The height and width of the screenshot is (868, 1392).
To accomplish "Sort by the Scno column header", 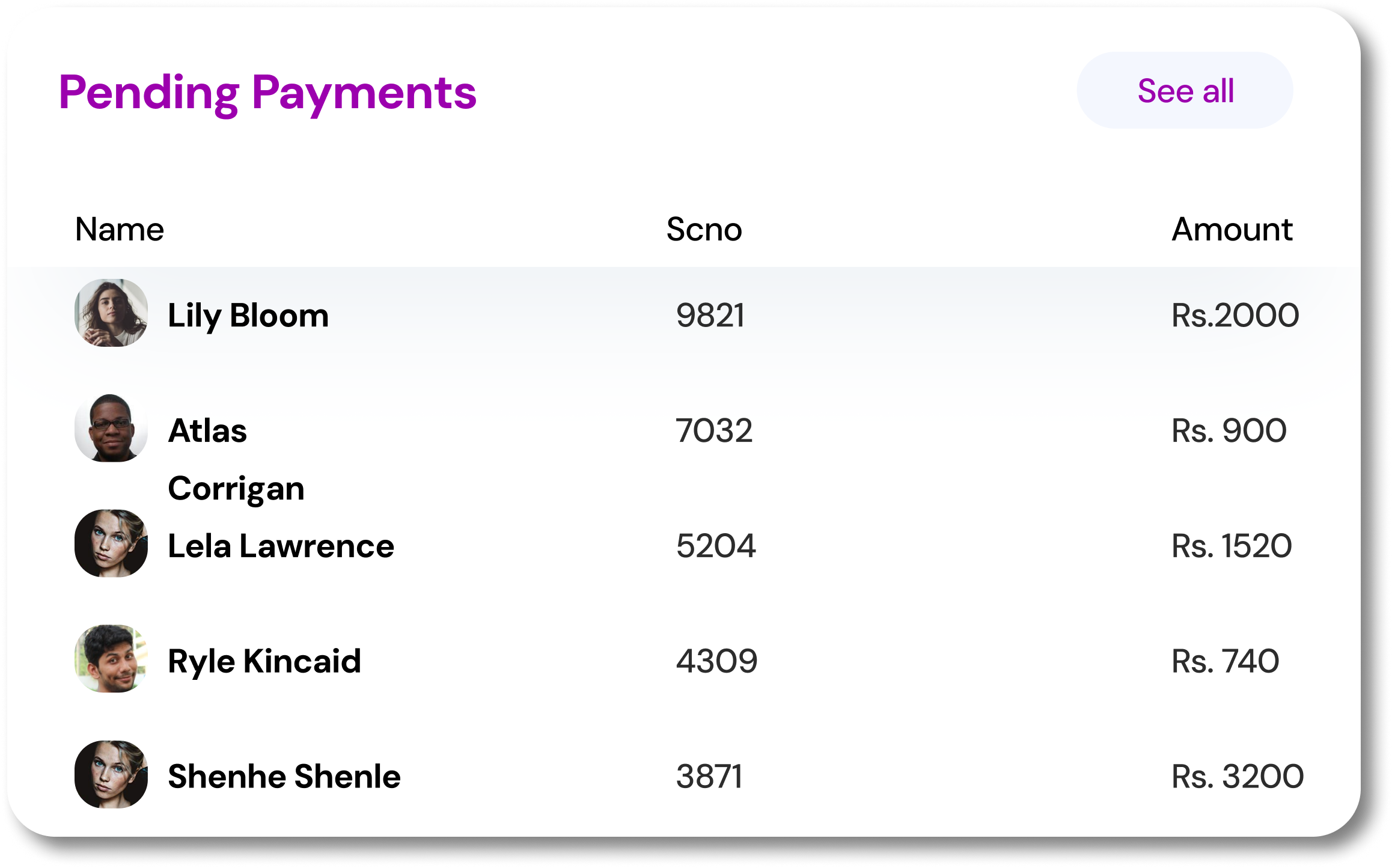I will click(x=704, y=230).
